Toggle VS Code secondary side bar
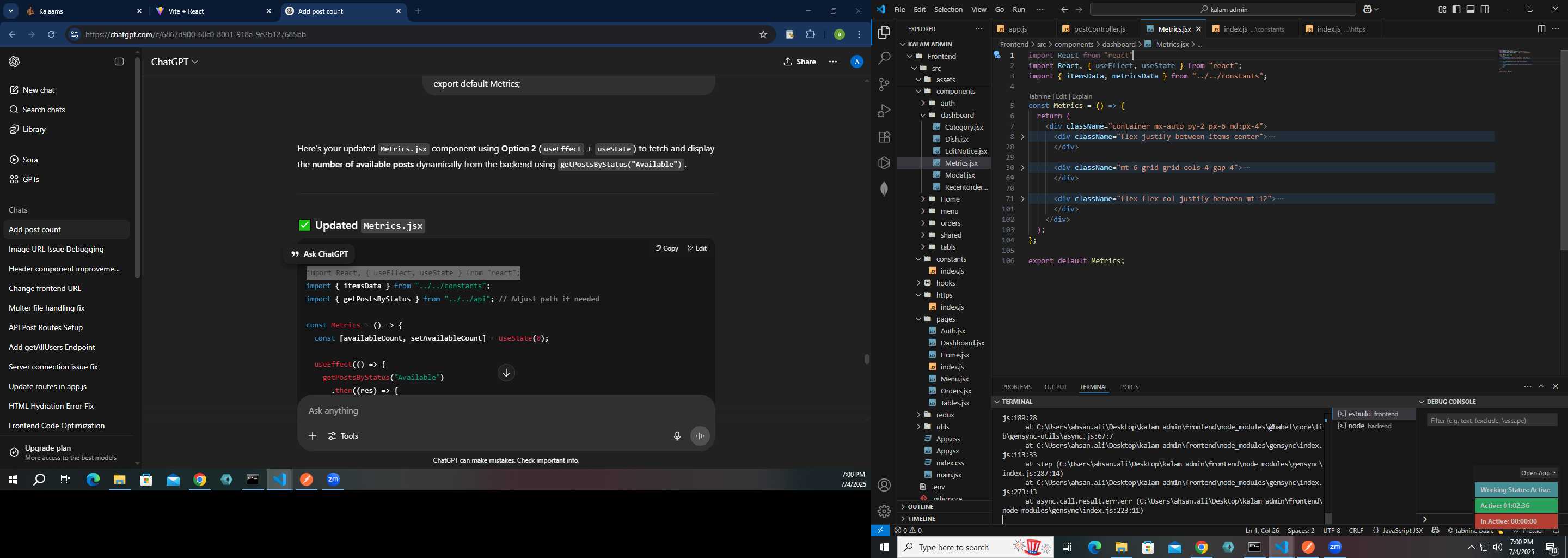The image size is (1568, 558). tap(1485, 10)
